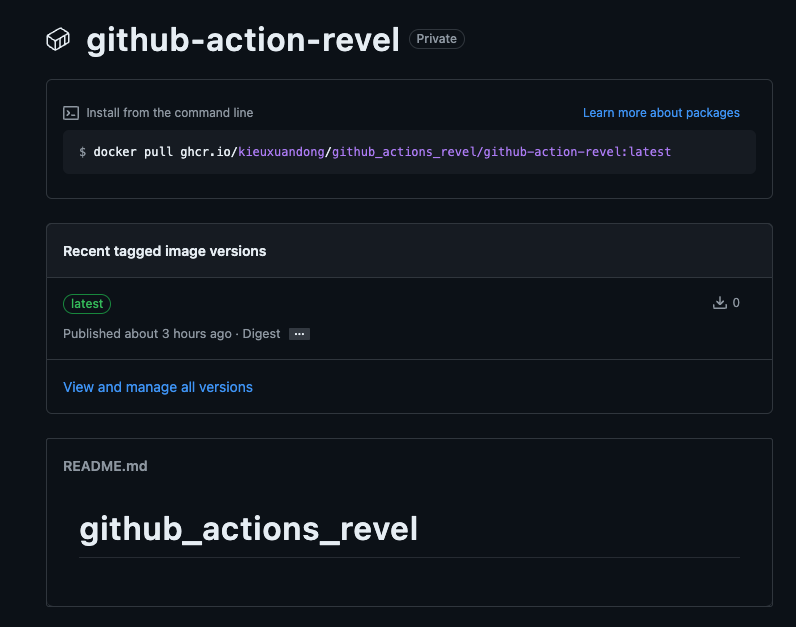796x627 pixels.
Task: Select the latest version tag
Action: pyautogui.click(x=87, y=304)
